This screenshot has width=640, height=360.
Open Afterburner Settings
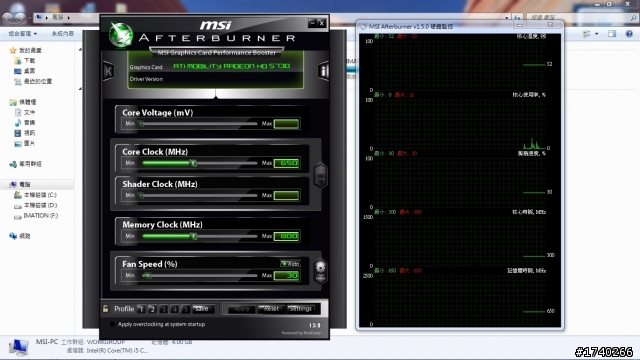pyautogui.click(x=301, y=309)
